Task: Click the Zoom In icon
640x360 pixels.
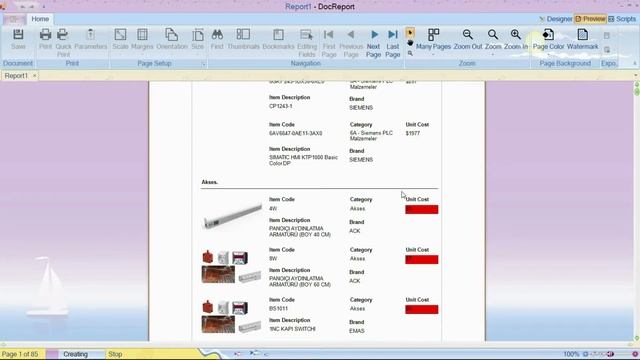Action: pyautogui.click(x=516, y=35)
